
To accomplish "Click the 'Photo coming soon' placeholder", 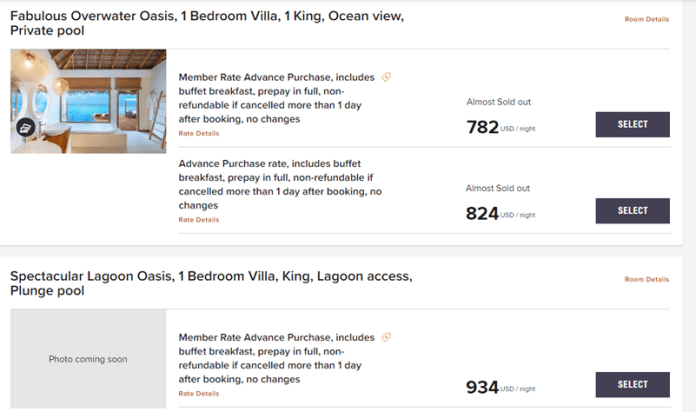I will [88, 359].
